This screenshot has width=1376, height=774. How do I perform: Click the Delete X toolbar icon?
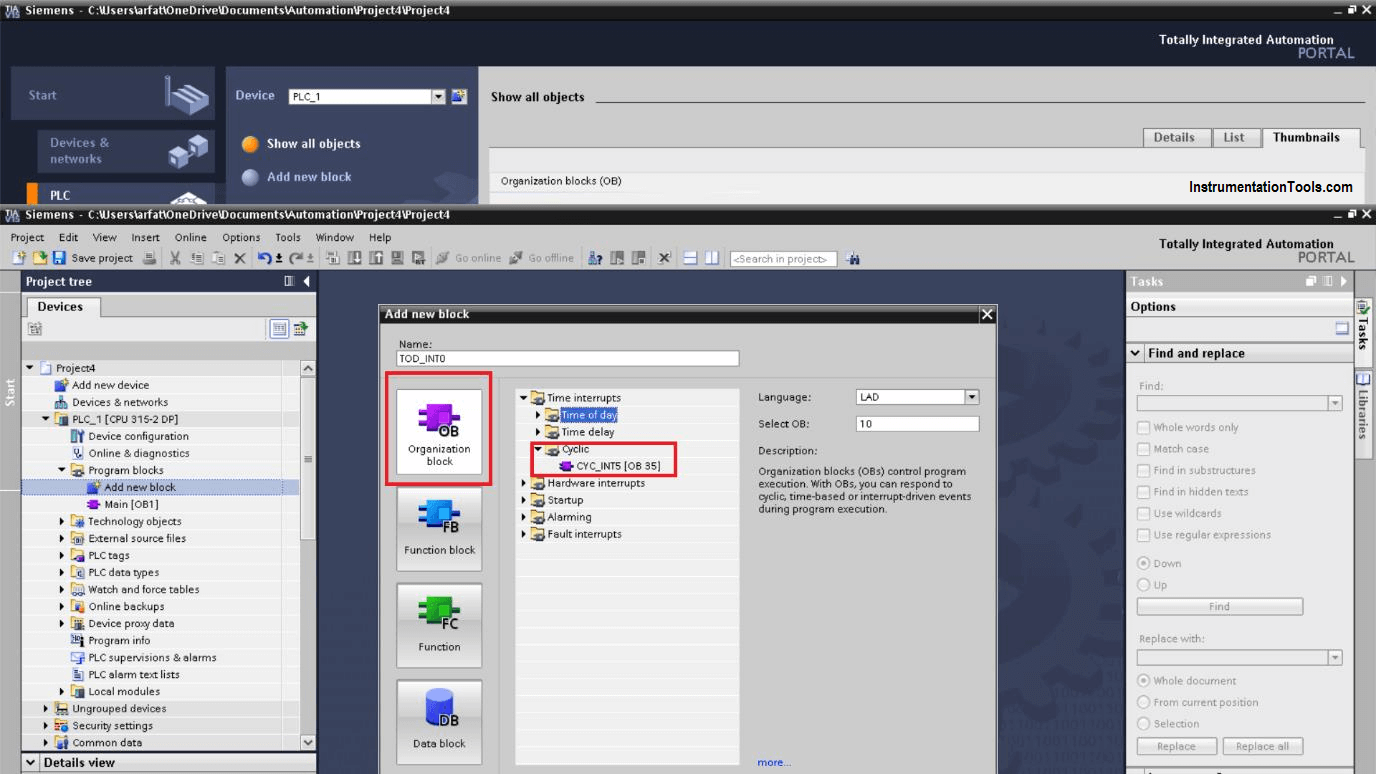tap(239, 258)
